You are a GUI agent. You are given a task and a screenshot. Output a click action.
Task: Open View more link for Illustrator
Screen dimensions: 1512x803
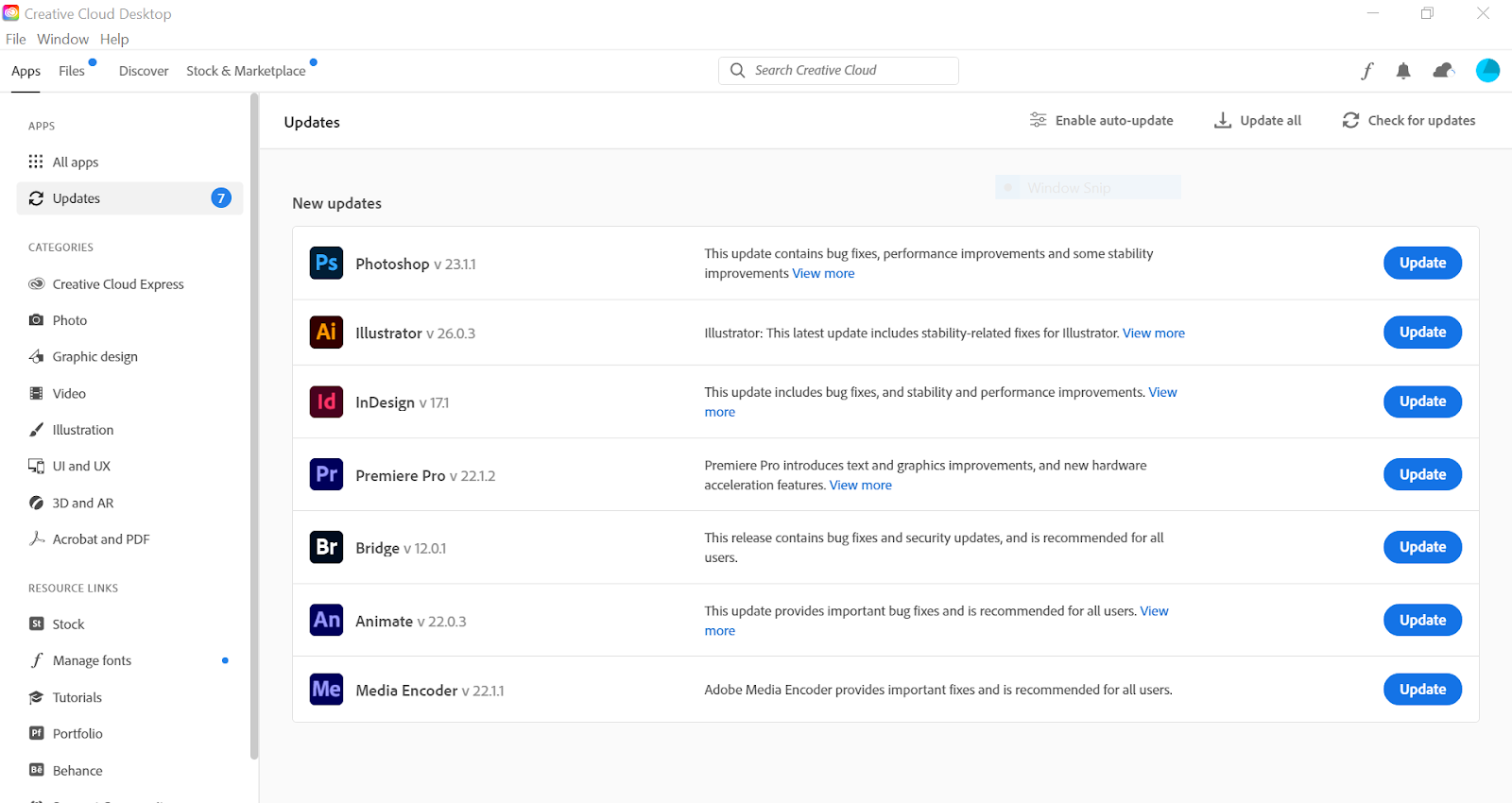pos(1153,333)
